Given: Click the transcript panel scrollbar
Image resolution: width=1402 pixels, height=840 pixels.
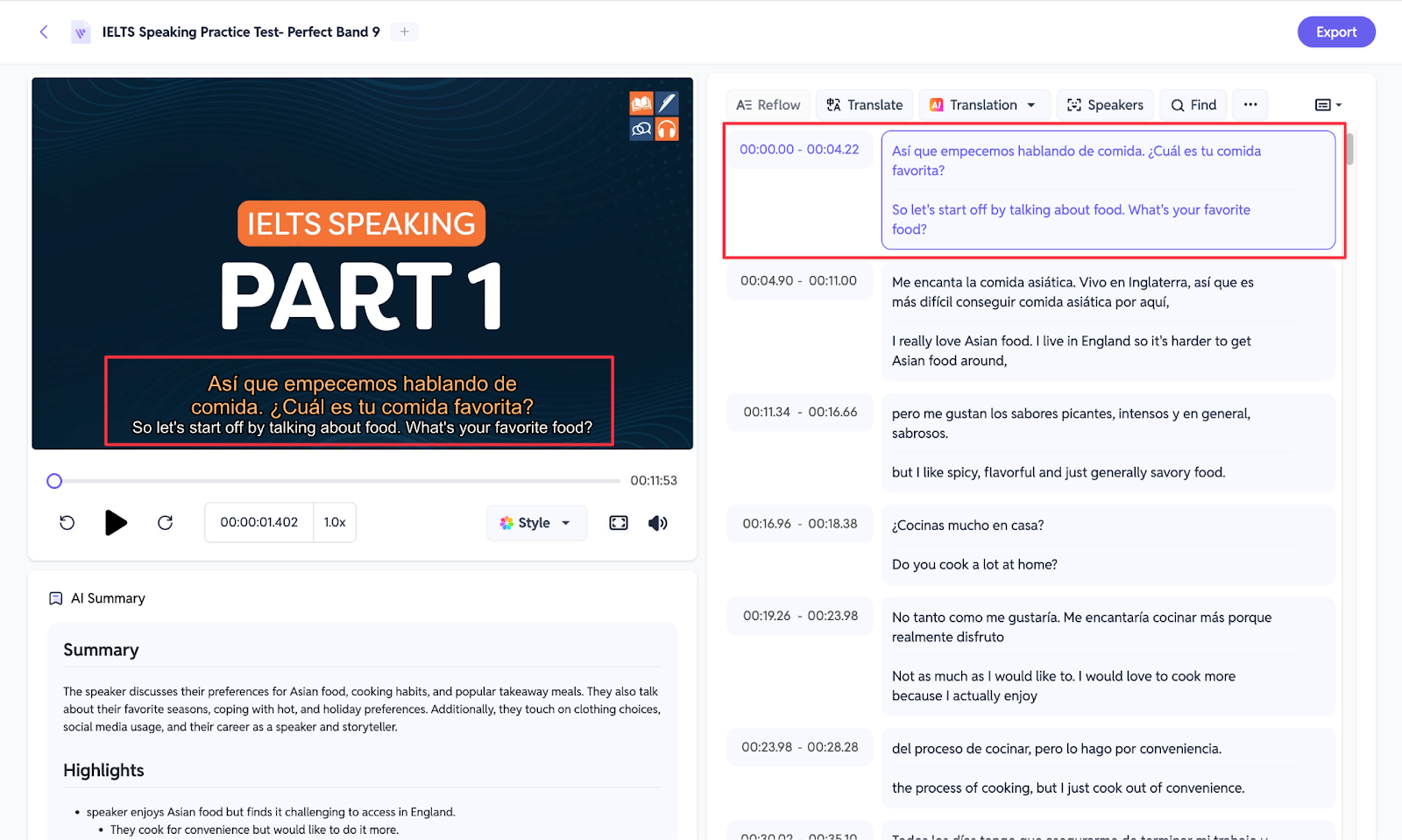Looking at the screenshot, I should pyautogui.click(x=1350, y=149).
